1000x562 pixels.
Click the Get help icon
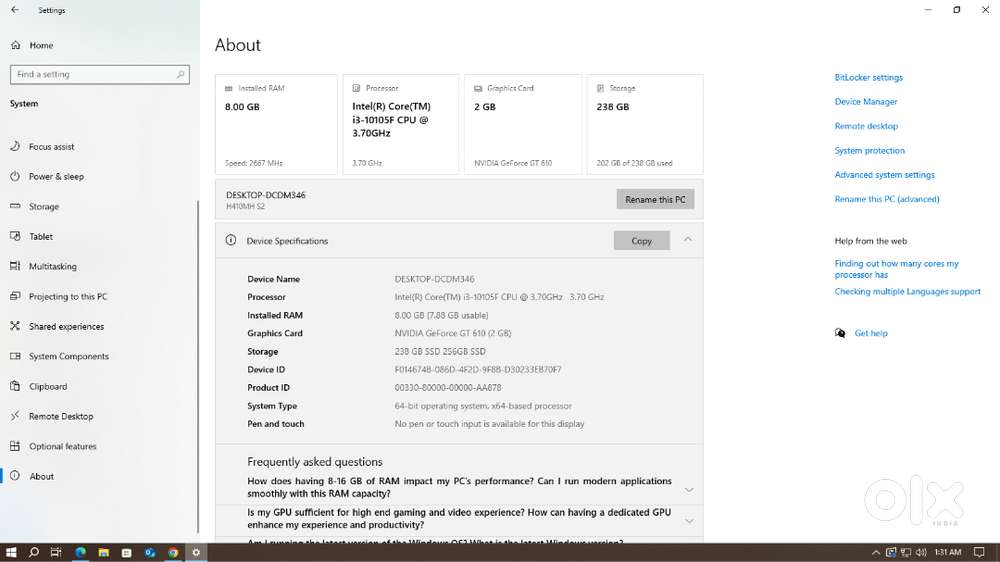(x=840, y=334)
